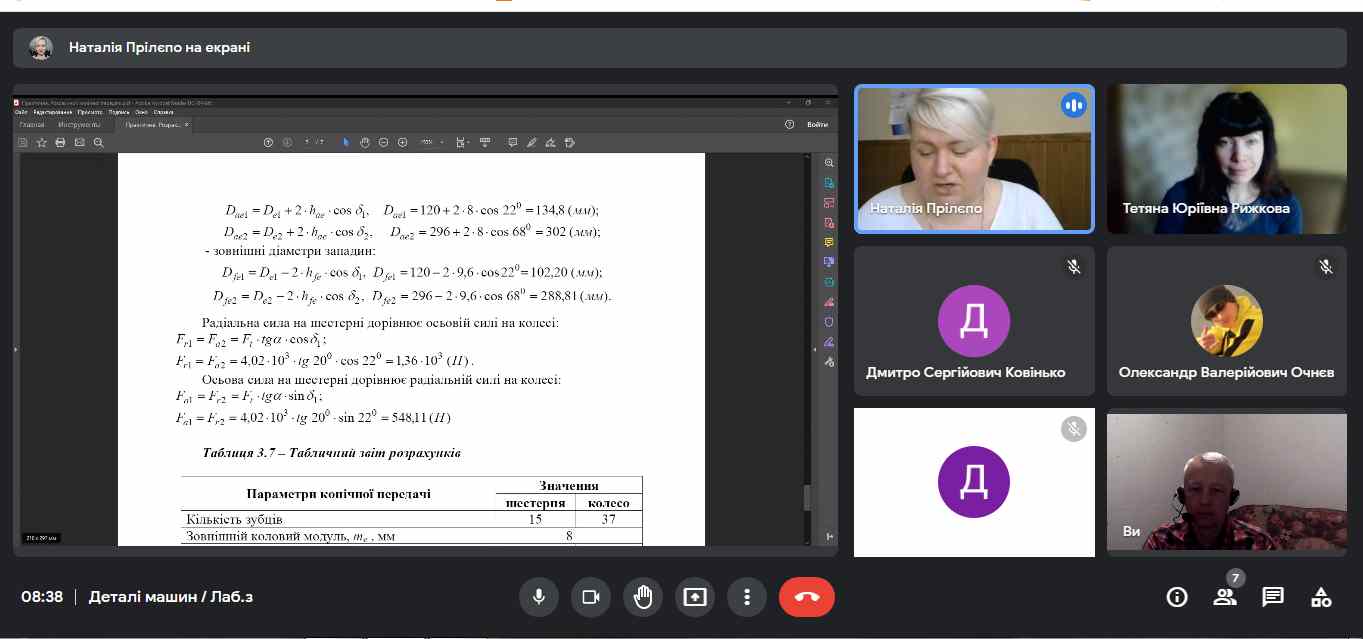1363x639 pixels.
Task: Select the highlighter pen tool in Acrobat
Action: tap(531, 142)
